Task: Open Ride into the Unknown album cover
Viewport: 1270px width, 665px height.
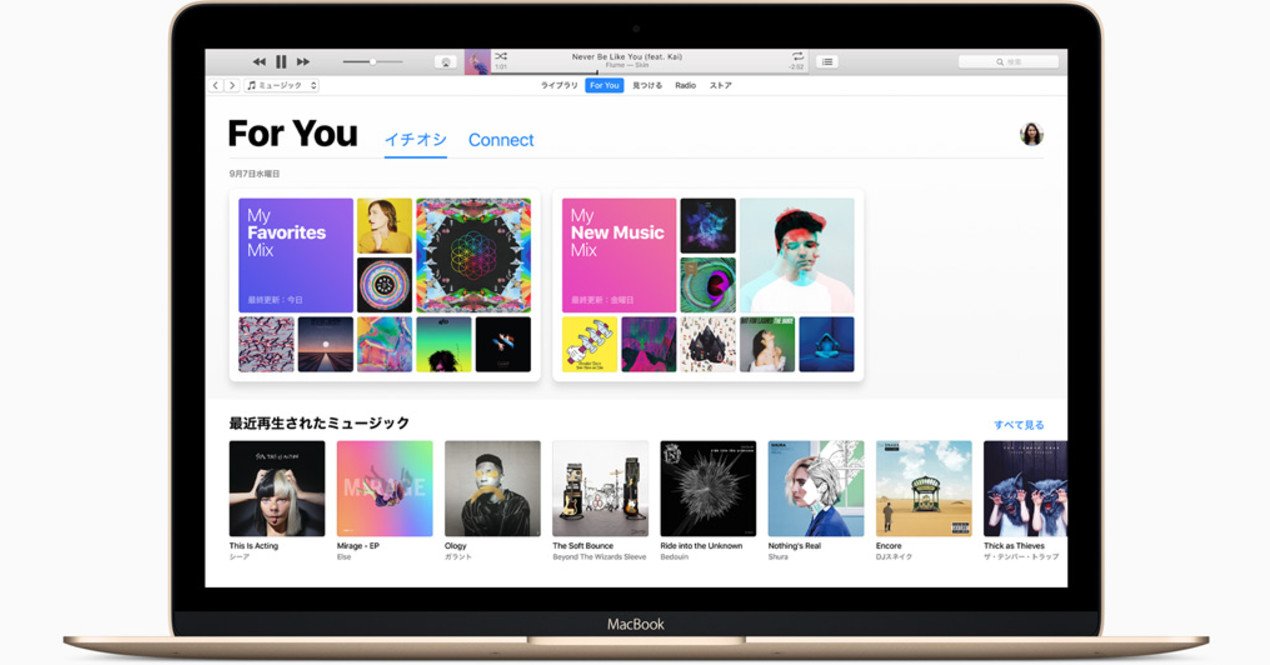Action: tap(708, 488)
